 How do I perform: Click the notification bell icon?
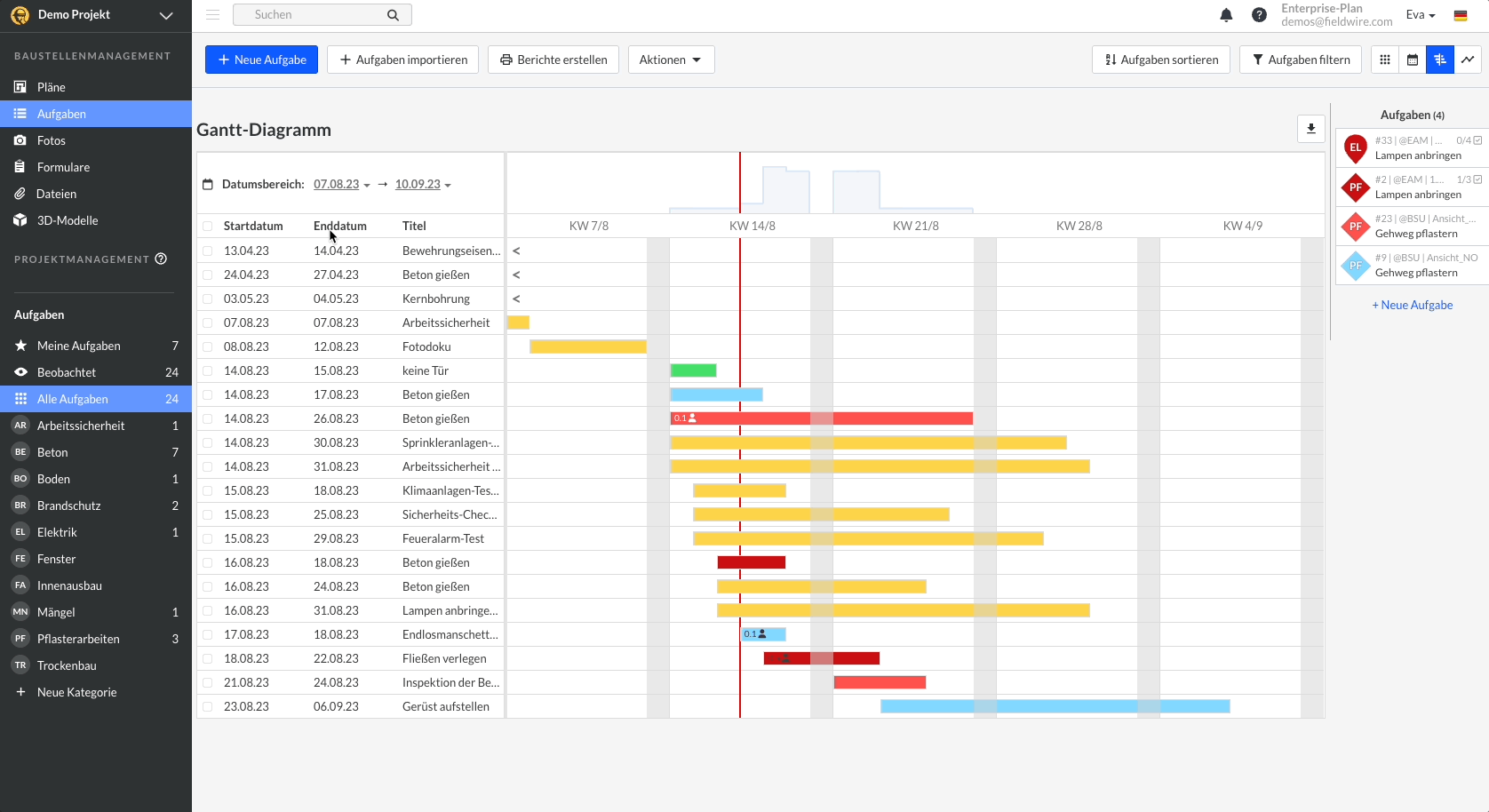point(1226,15)
